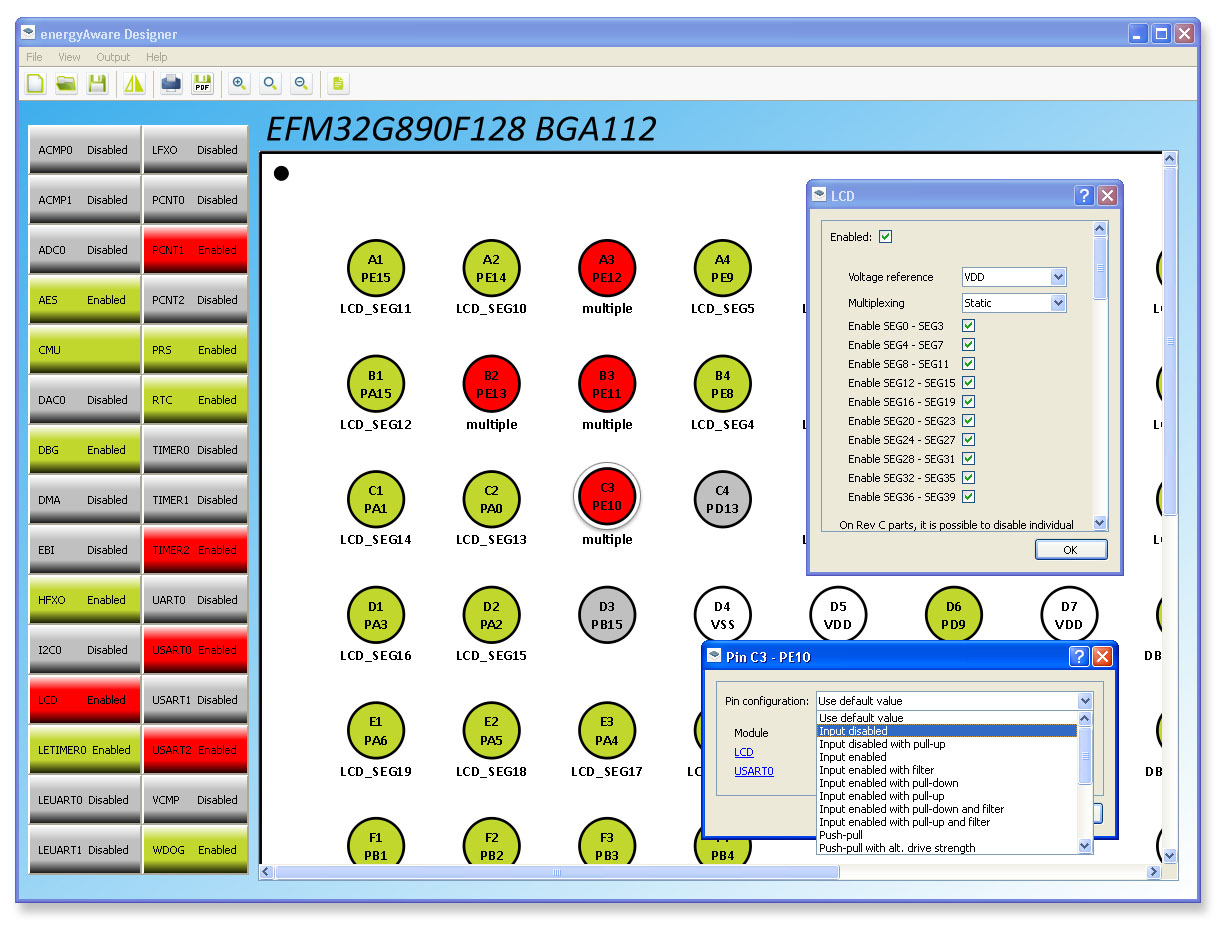Click the mirror/flip triangles toolbar icon
This screenshot has width=1222, height=928.
coord(134,84)
